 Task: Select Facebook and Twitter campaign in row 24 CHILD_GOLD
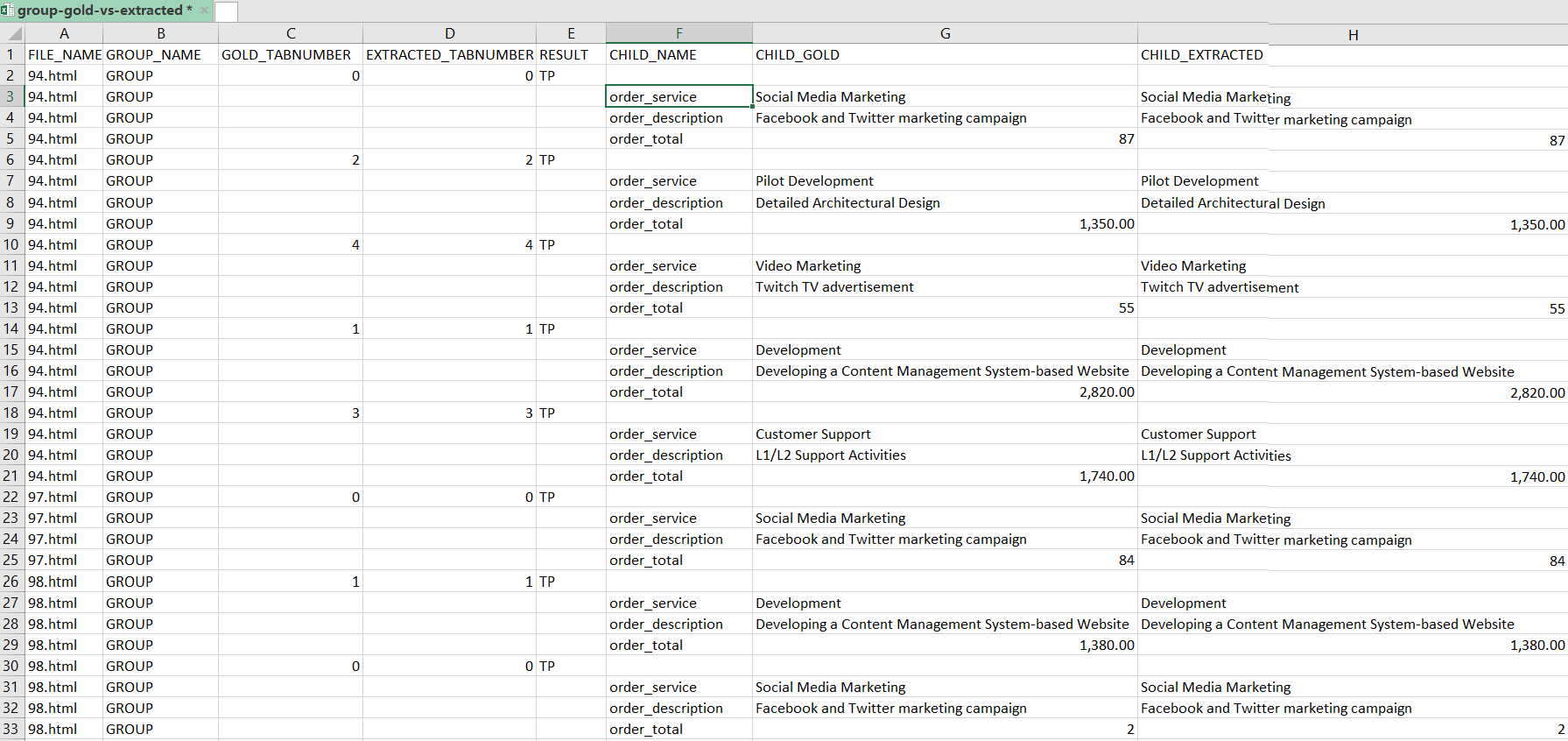click(946, 539)
